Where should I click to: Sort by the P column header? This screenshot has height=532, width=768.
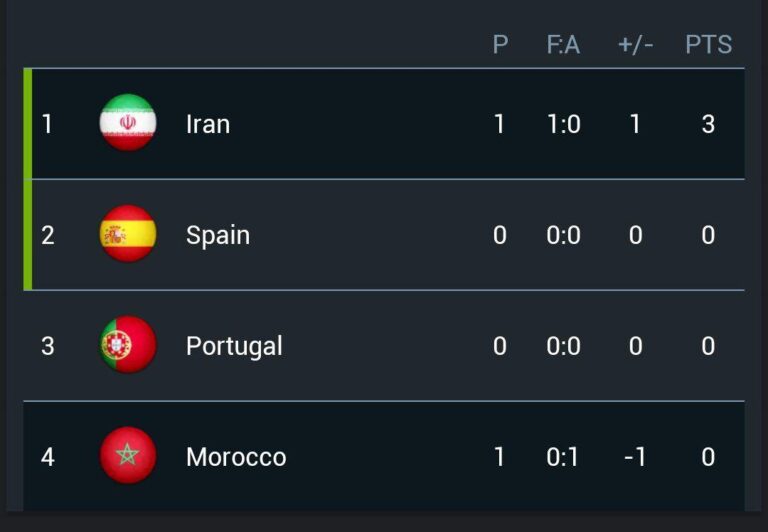[x=500, y=44]
